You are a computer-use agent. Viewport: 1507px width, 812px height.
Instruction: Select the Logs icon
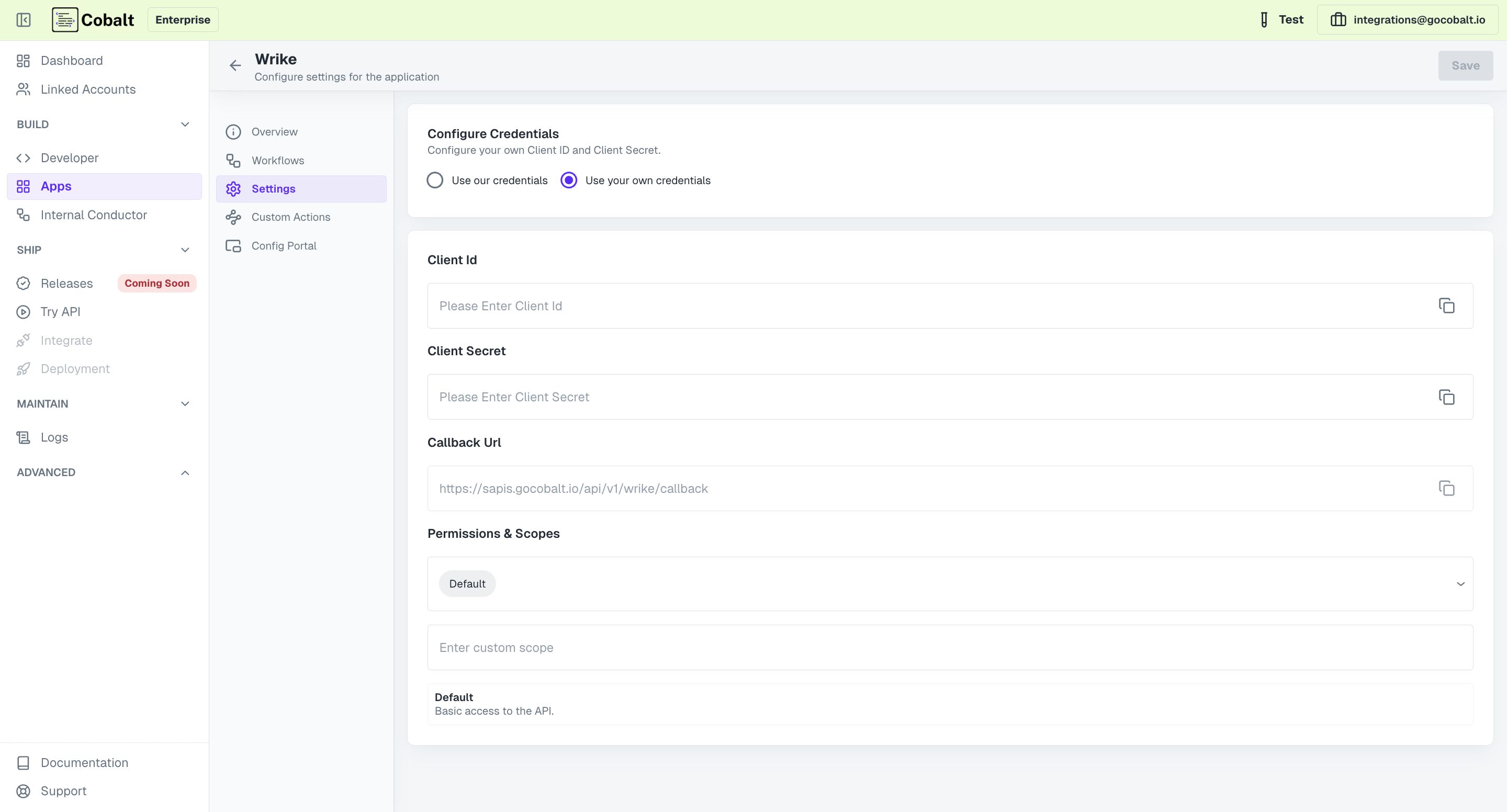coord(23,437)
